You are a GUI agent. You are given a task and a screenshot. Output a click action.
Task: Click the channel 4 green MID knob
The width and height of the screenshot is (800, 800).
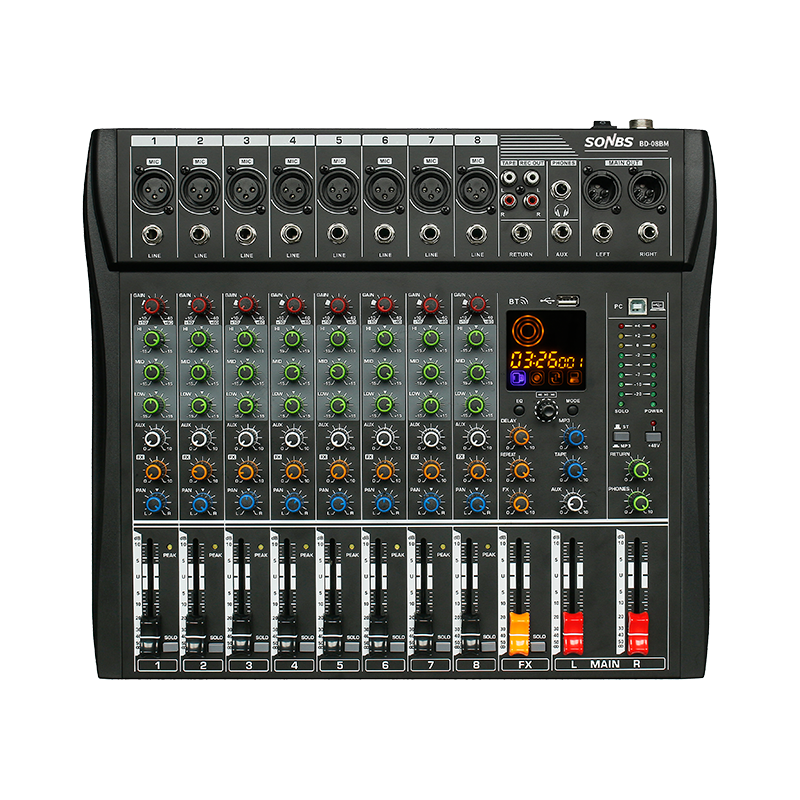click(x=290, y=373)
